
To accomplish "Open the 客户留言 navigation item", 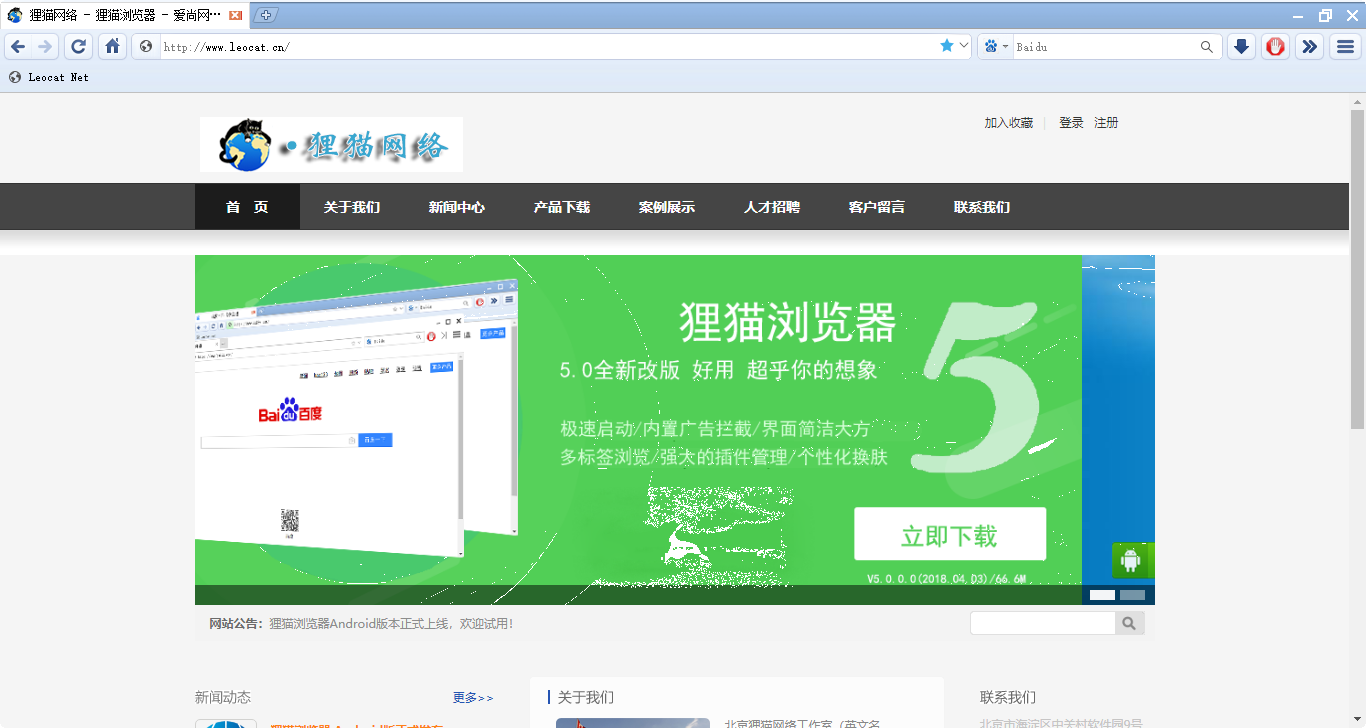I will click(x=877, y=207).
